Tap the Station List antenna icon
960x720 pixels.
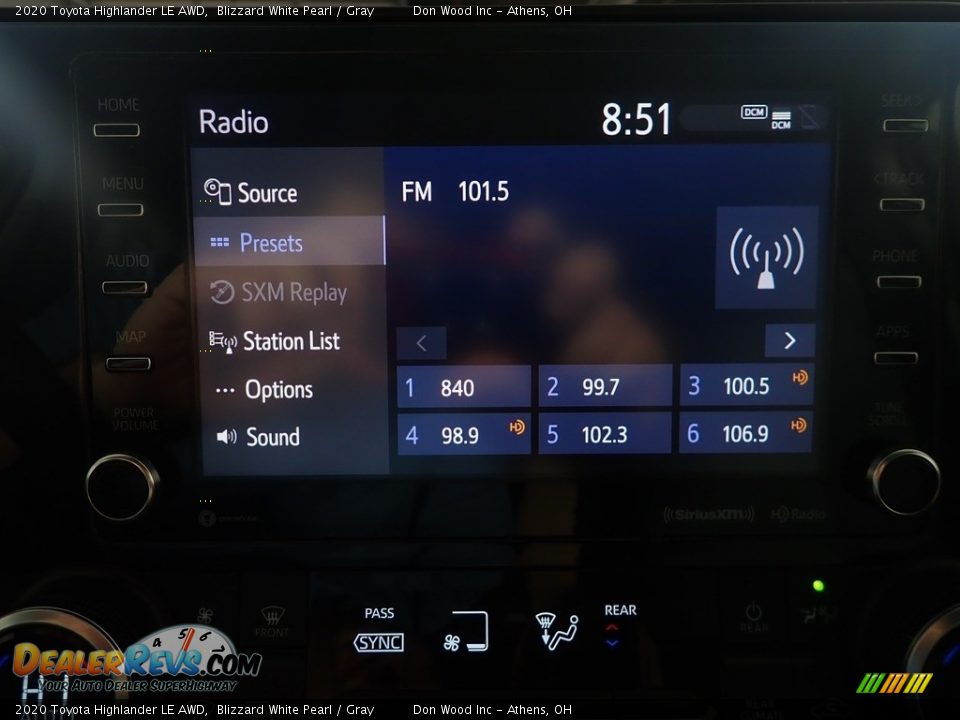[221, 341]
